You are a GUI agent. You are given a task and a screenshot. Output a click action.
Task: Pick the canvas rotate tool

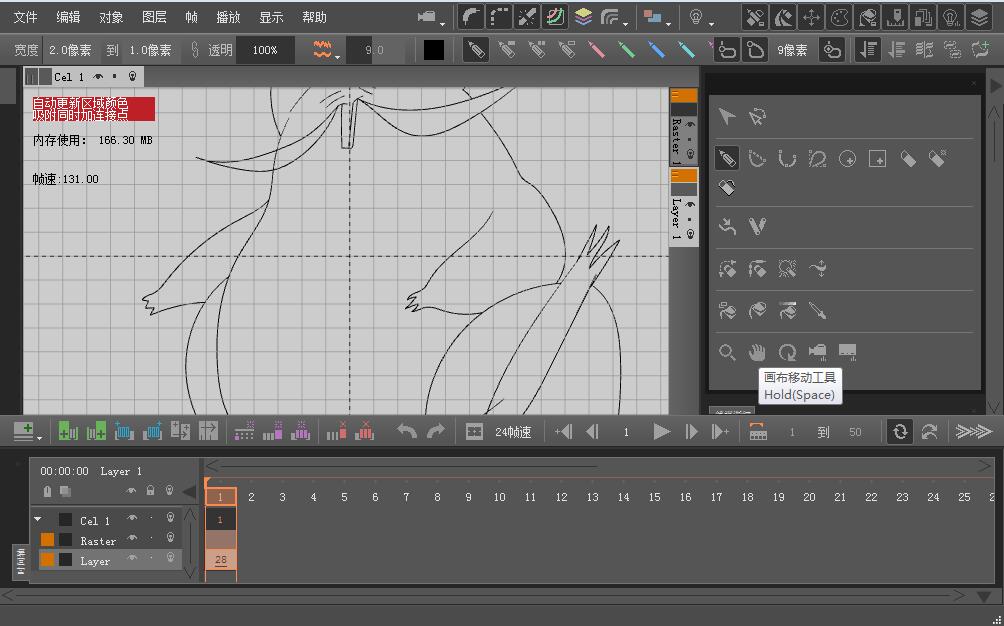click(x=787, y=352)
